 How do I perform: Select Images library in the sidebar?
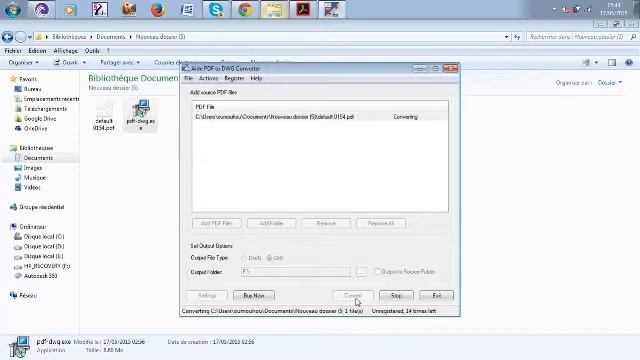(33, 168)
